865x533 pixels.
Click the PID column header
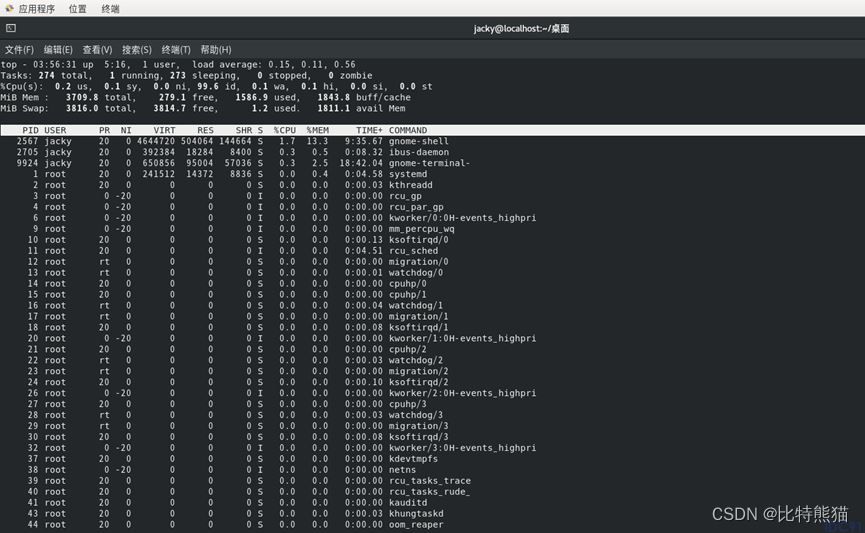[x=30, y=130]
